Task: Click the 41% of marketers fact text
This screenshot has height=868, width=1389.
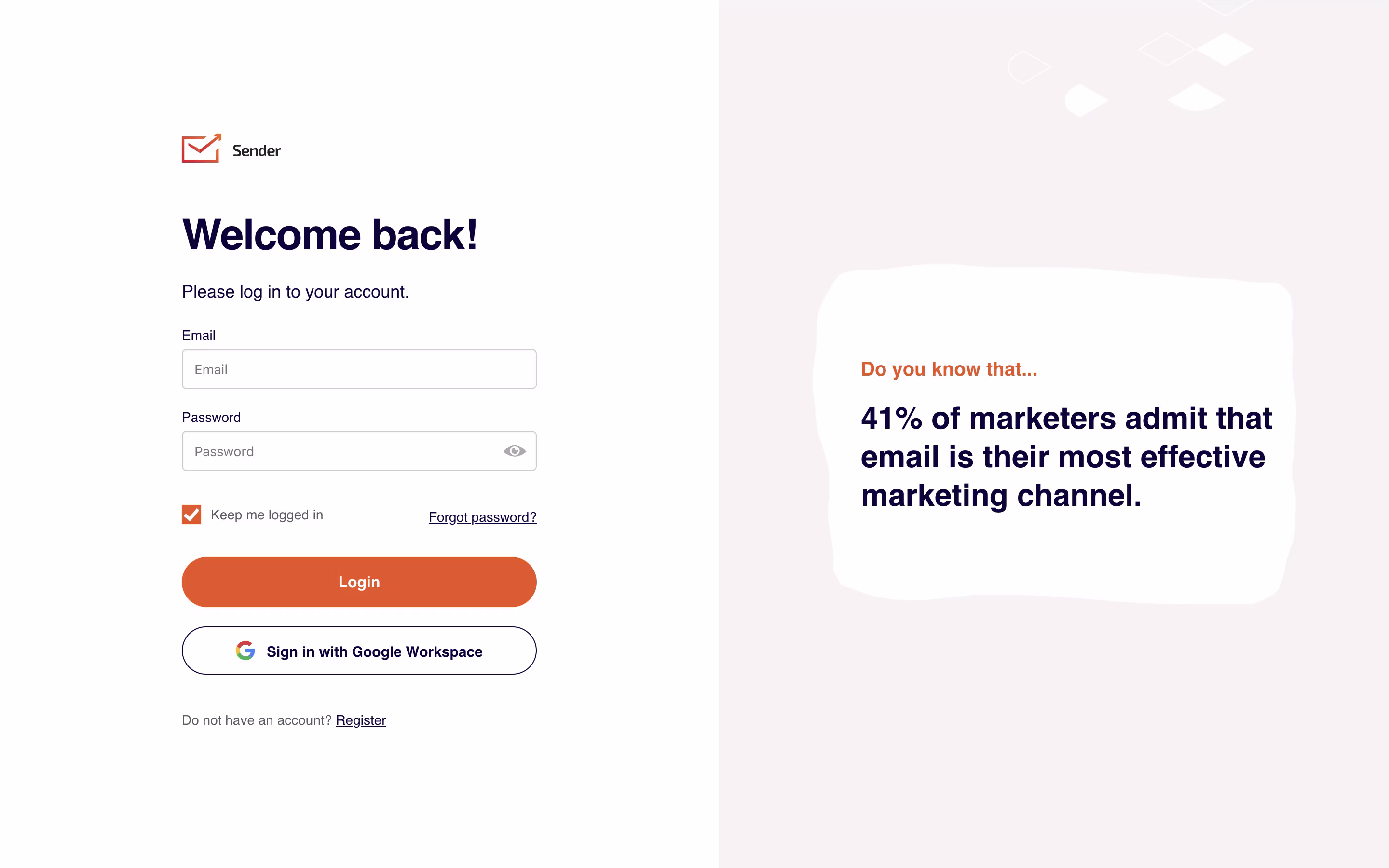Action: coord(1066,457)
